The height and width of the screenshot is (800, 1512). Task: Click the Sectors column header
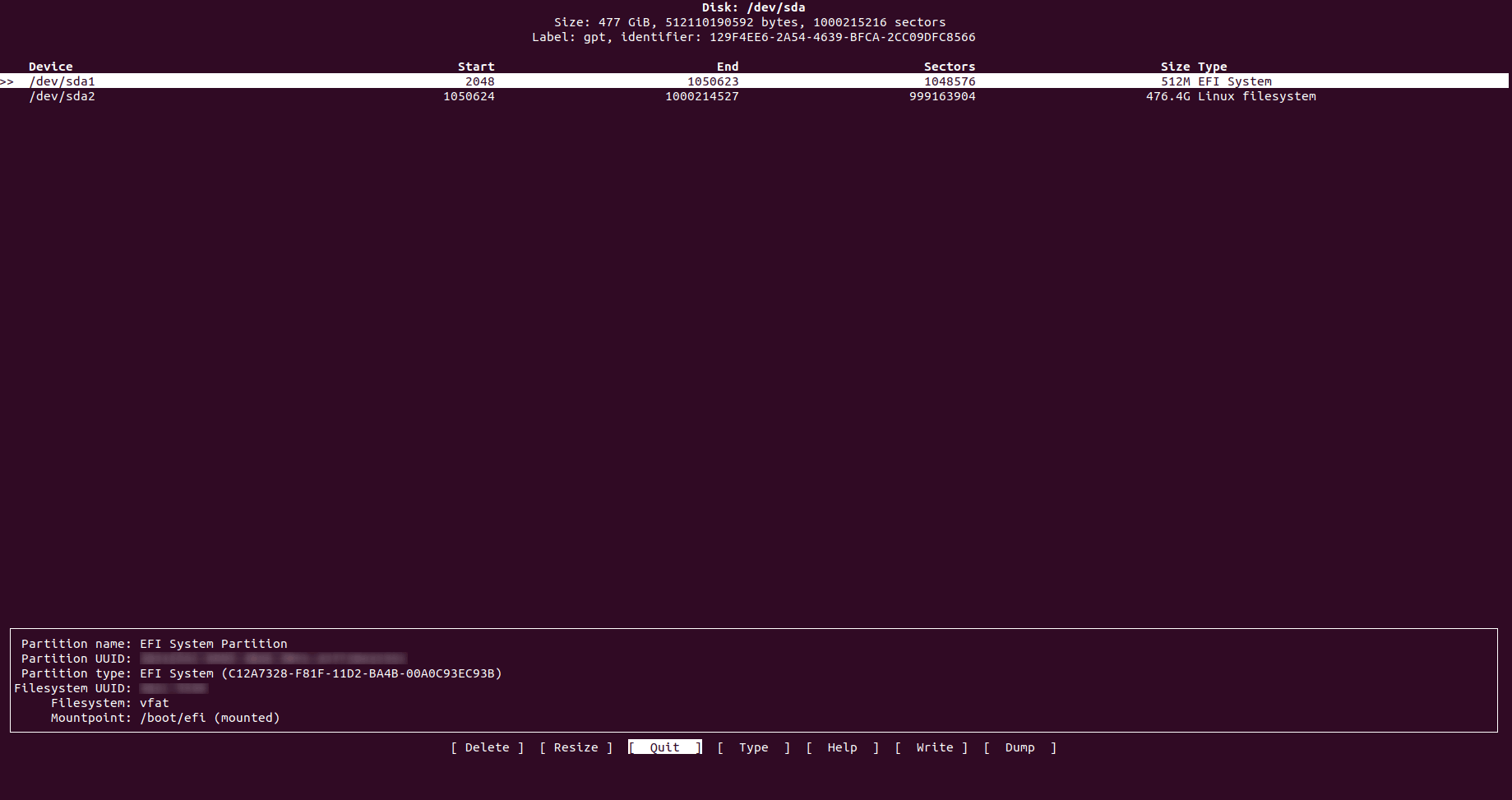coord(950,66)
